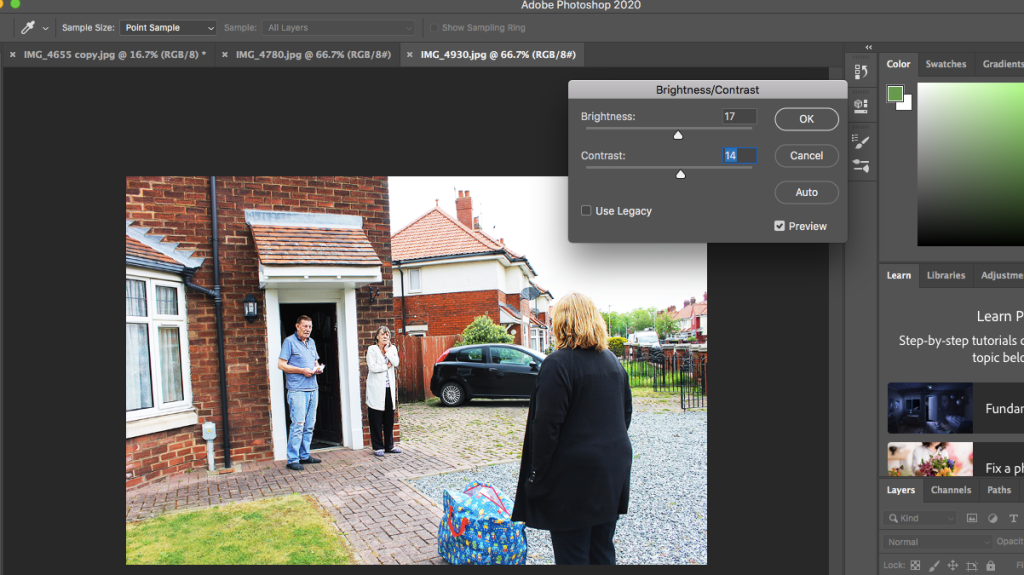Filter layers by pixel layer icon
Image resolution: width=1024 pixels, height=575 pixels.
[972, 518]
